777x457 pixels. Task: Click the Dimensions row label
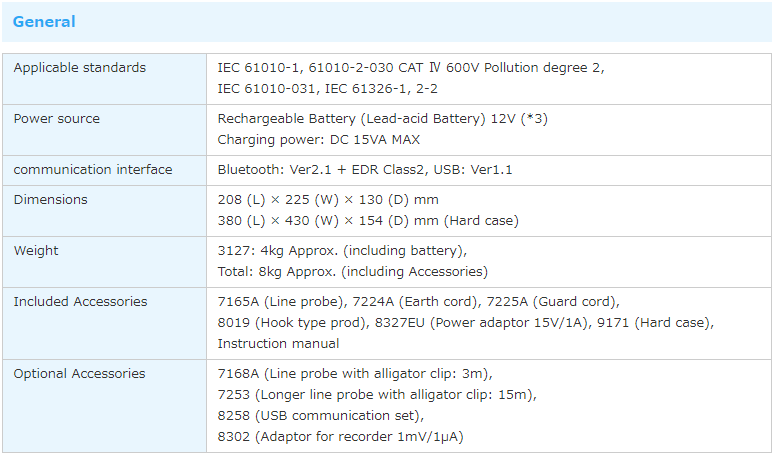(x=51, y=200)
